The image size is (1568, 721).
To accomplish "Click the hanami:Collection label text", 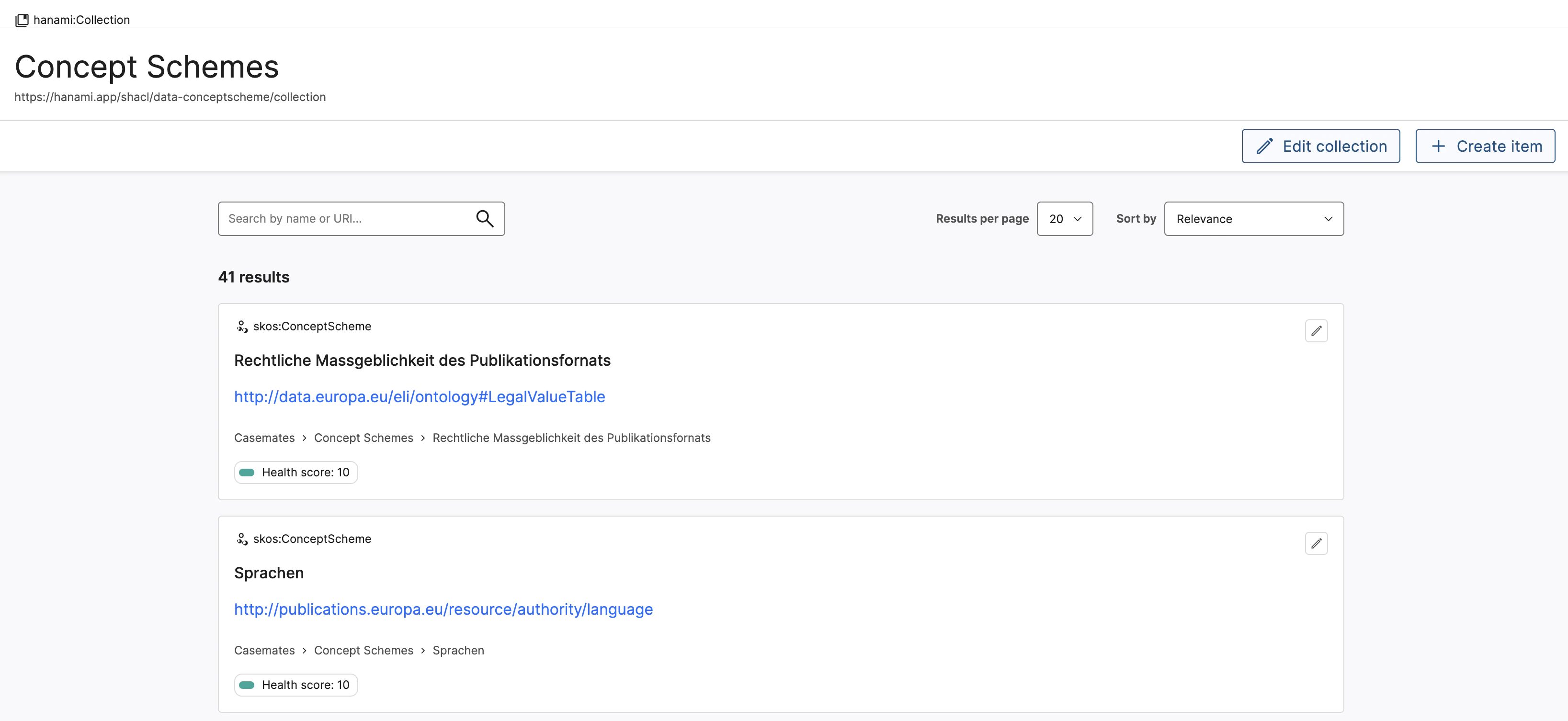I will pos(81,20).
